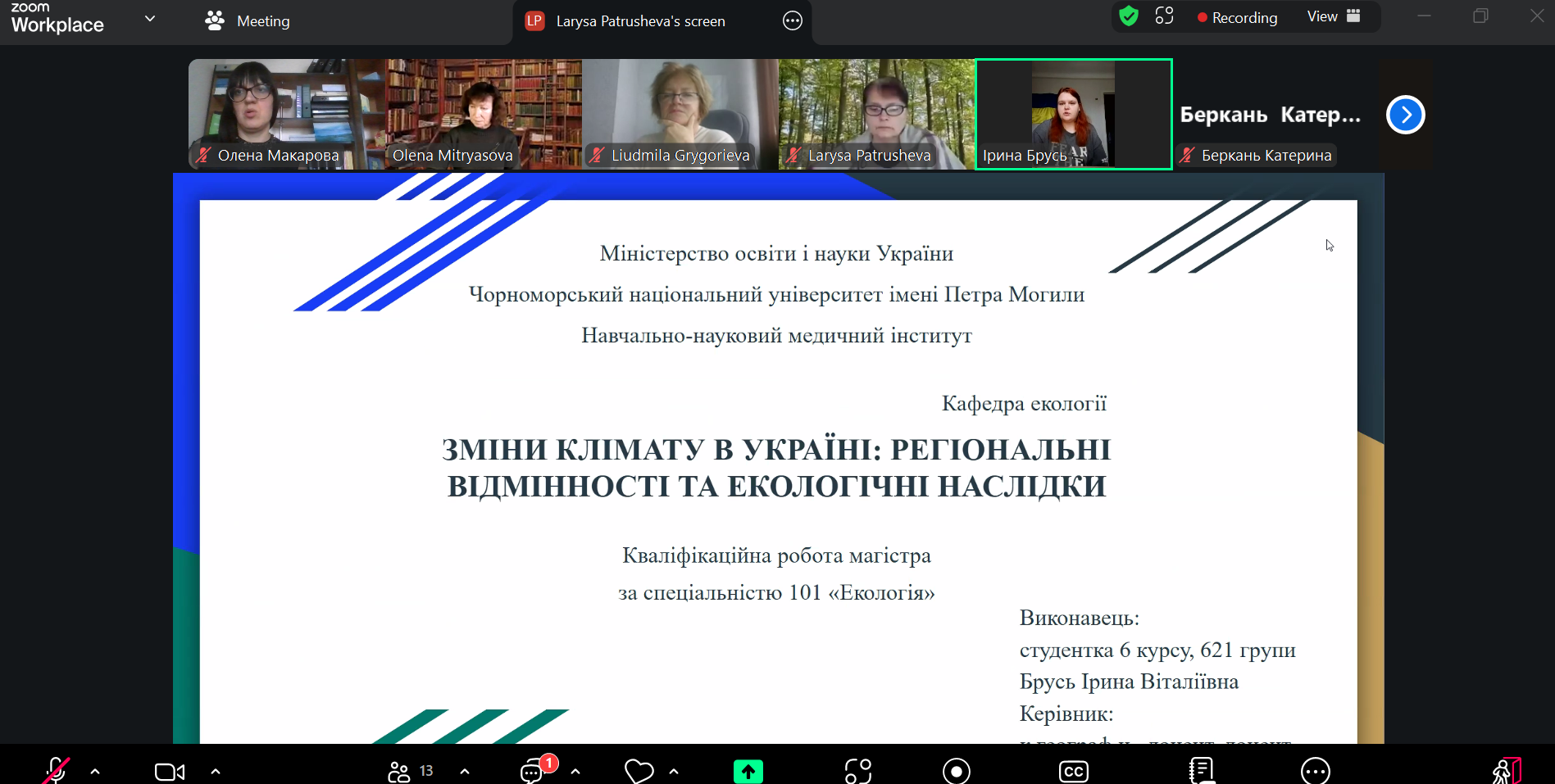This screenshot has height=784, width=1555.
Task: Unmute the microphone in the bottom toolbar
Action: pos(56,771)
